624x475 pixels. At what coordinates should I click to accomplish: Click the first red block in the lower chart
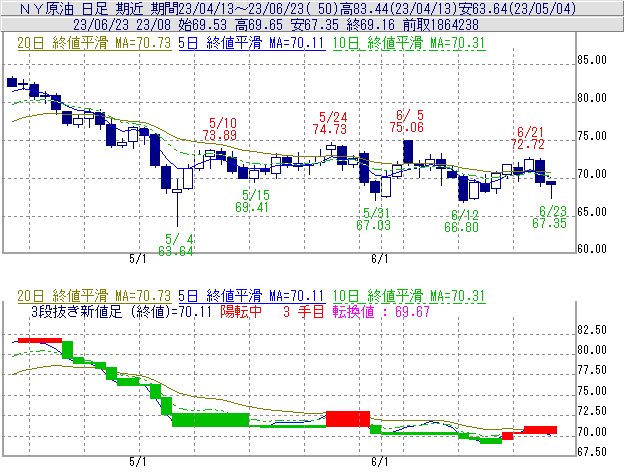coord(40,340)
